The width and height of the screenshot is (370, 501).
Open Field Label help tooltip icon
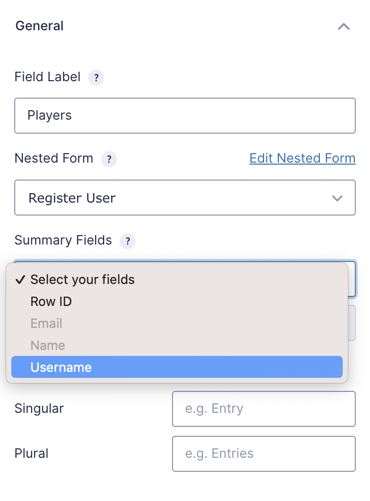pyautogui.click(x=96, y=78)
